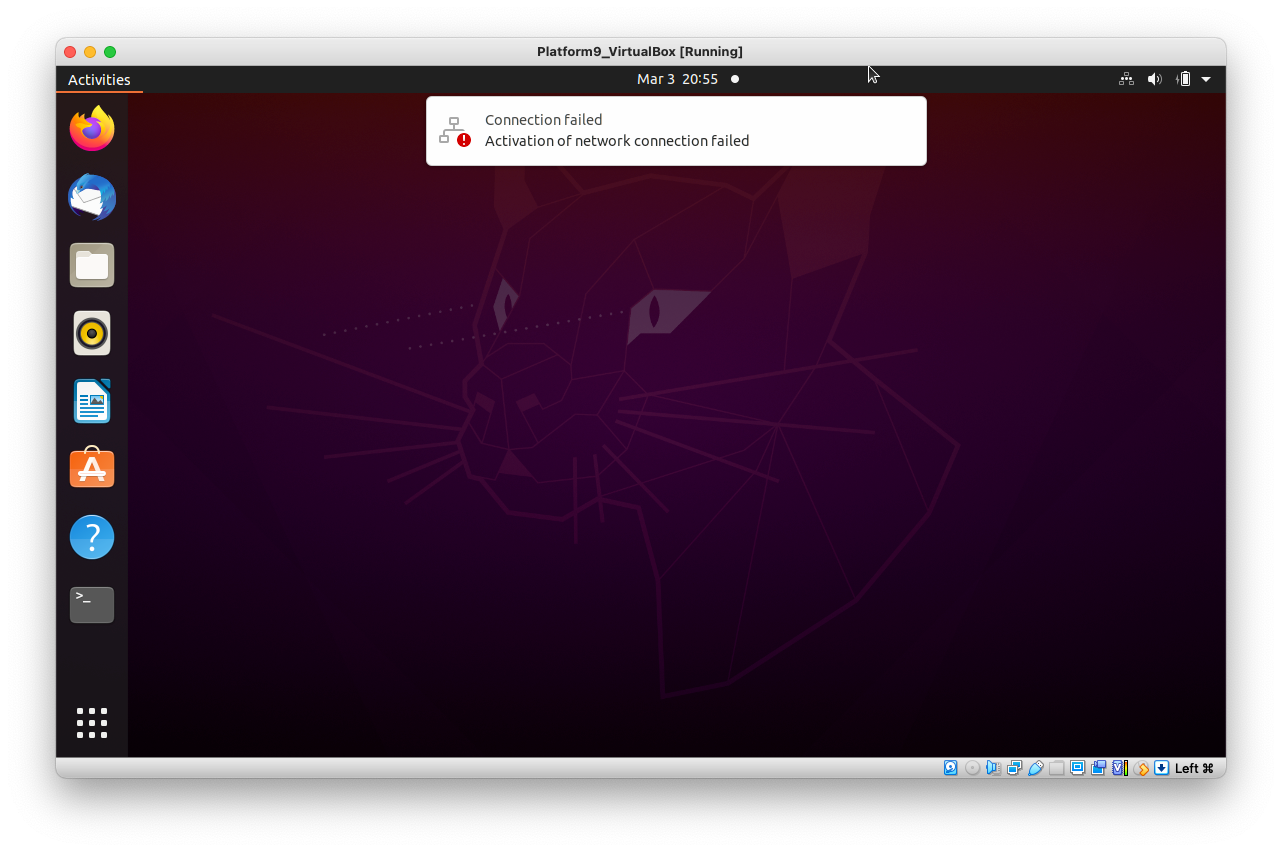This screenshot has width=1282, height=852.
Task: Click VirtualBox audio indicator in status bar
Action: click(993, 768)
